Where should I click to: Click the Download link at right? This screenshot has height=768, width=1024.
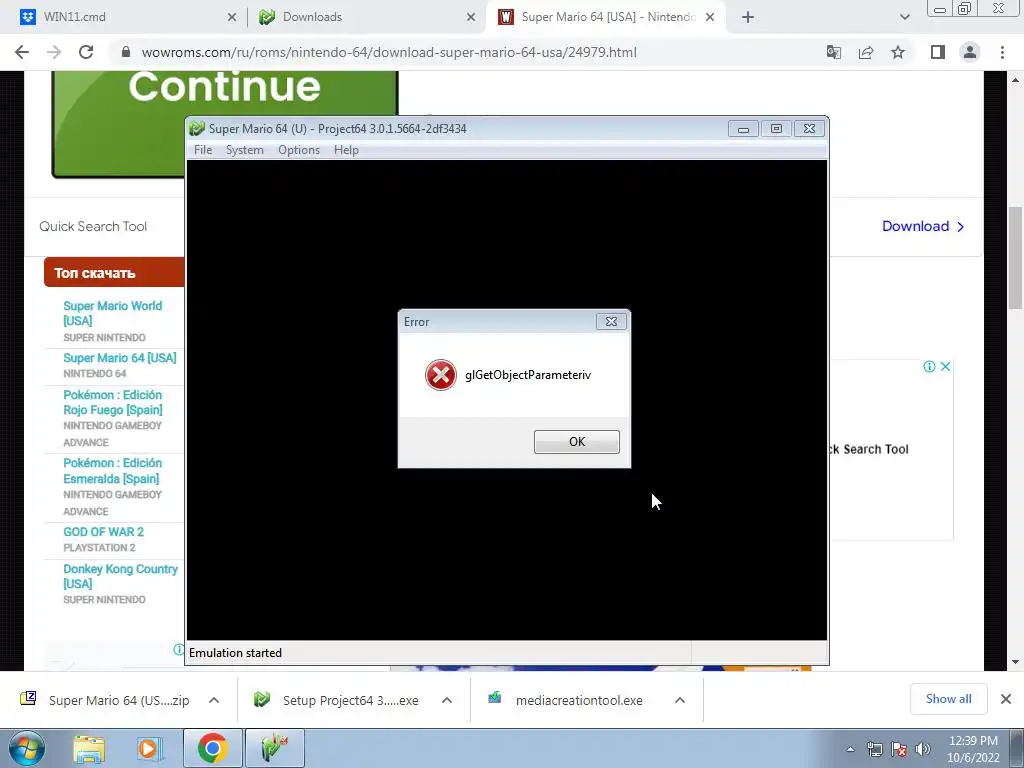923,226
